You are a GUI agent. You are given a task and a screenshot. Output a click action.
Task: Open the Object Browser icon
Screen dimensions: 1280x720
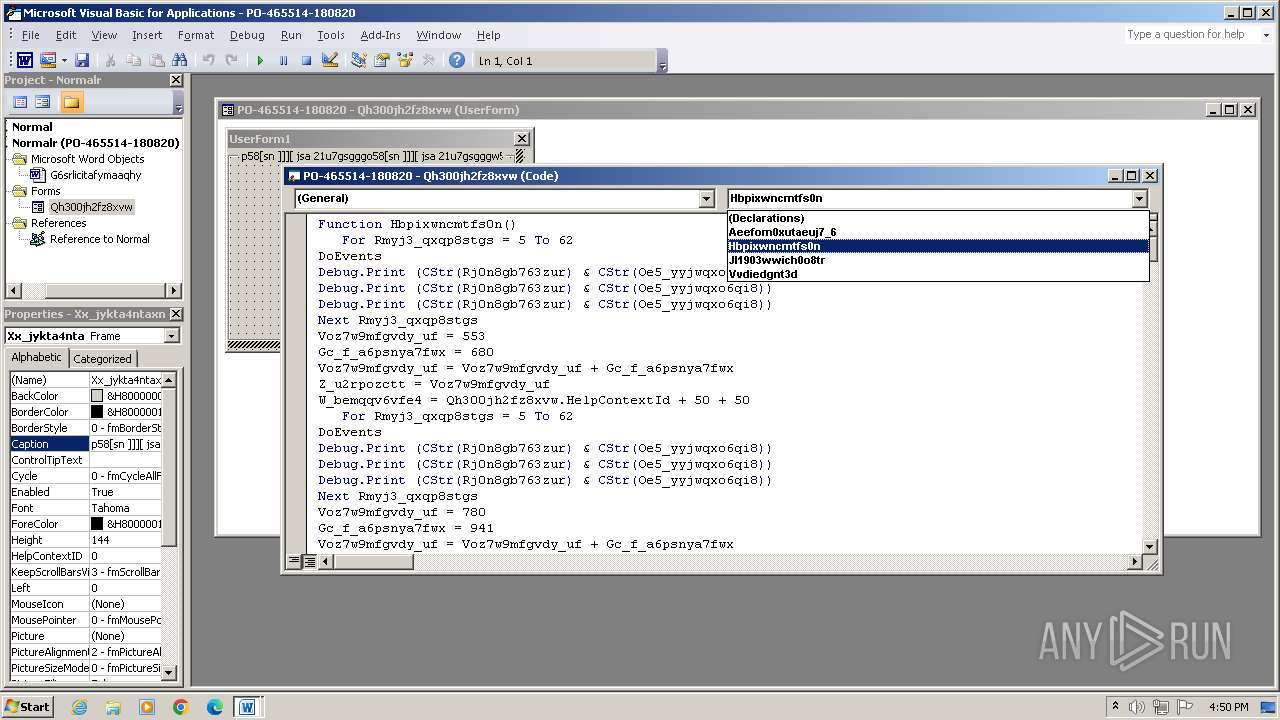pyautogui.click(x=405, y=61)
